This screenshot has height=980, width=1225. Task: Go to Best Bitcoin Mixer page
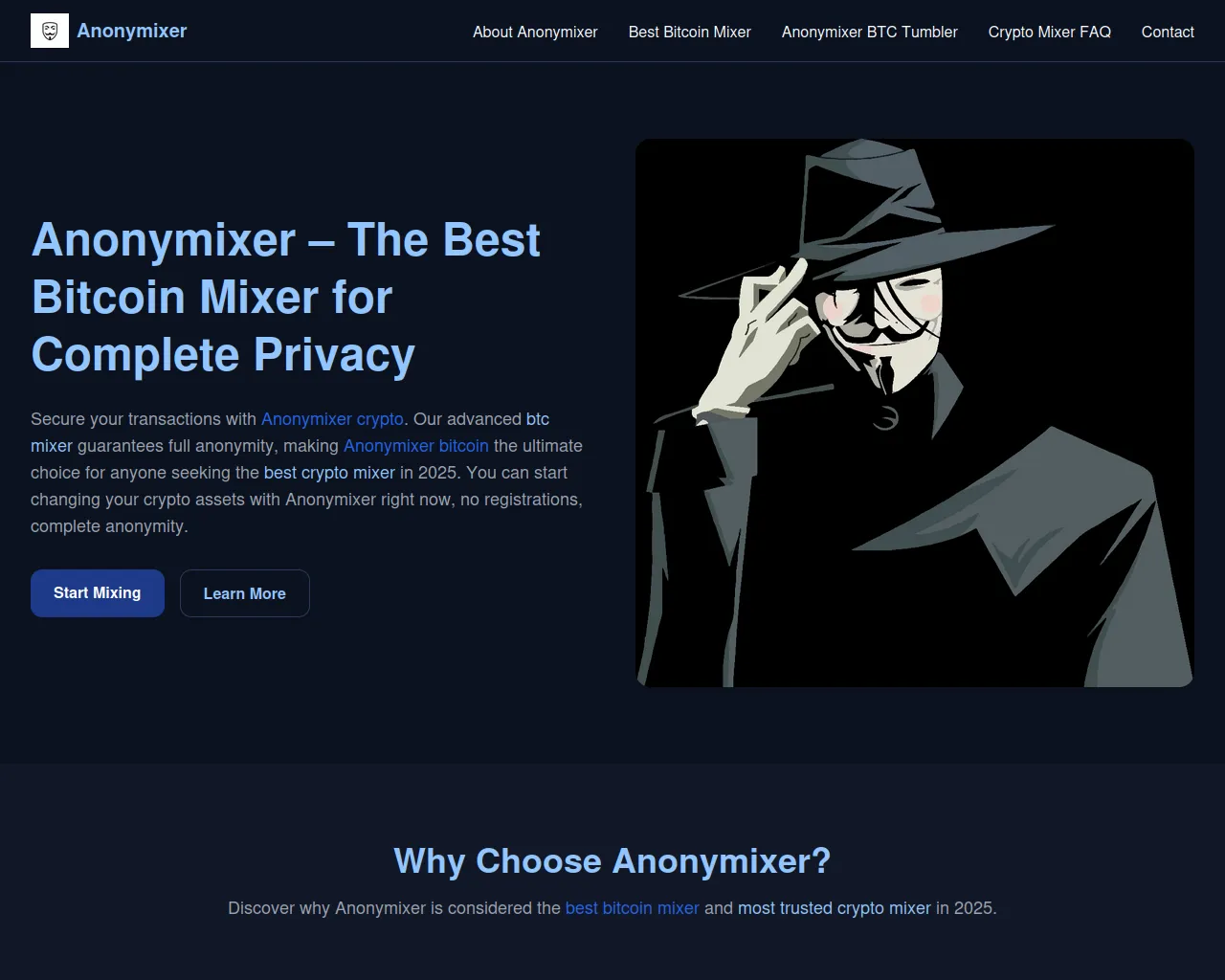click(690, 32)
